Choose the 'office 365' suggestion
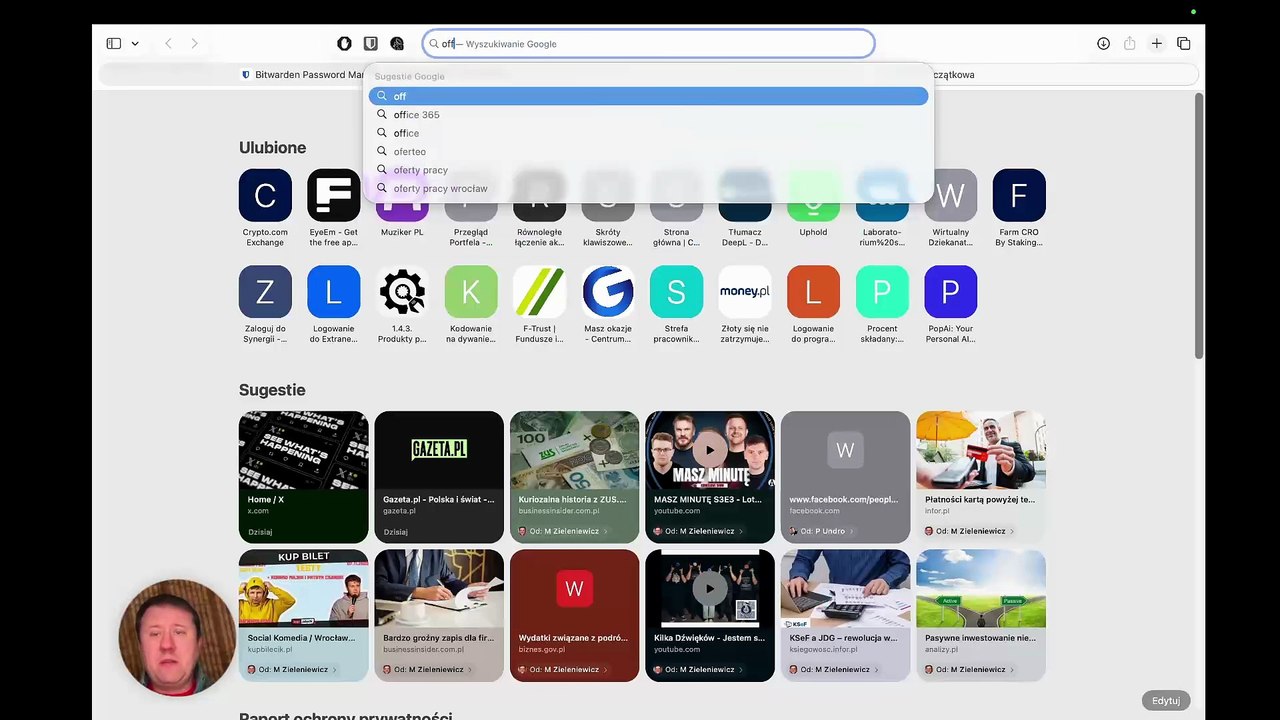The width and height of the screenshot is (1280, 720). click(648, 115)
